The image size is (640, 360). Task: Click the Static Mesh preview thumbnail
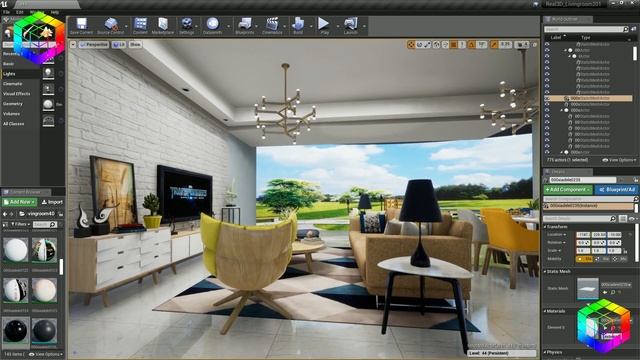point(587,288)
